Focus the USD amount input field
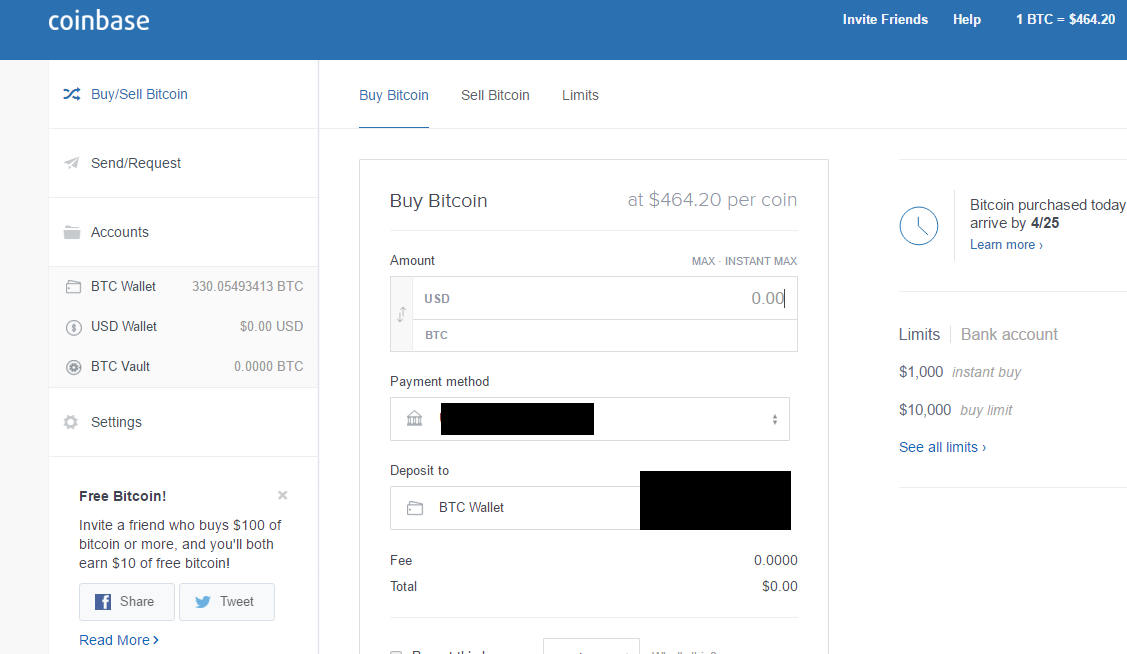Image resolution: width=1127 pixels, height=654 pixels. pos(604,298)
